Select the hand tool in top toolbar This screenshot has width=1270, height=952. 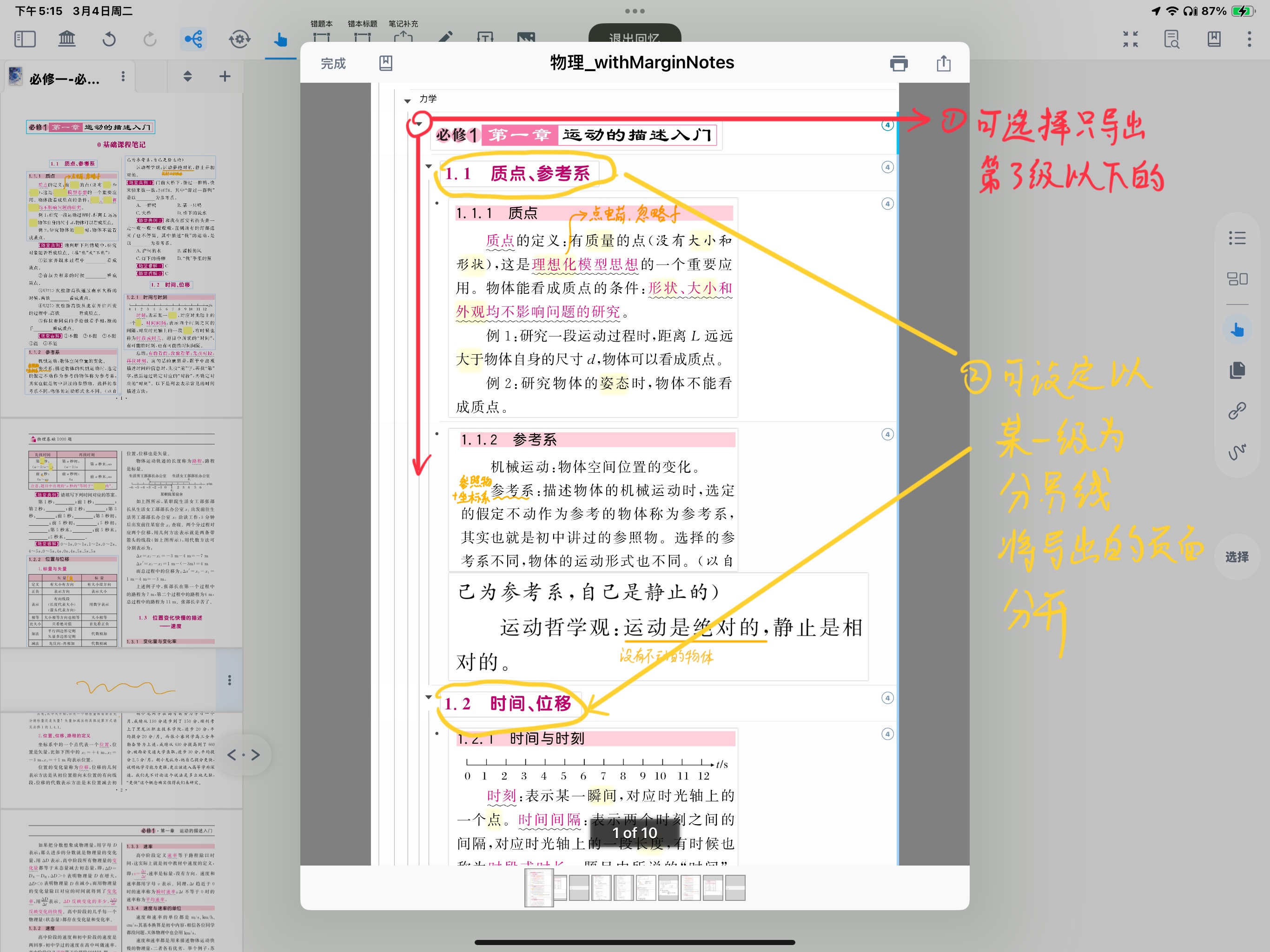280,39
